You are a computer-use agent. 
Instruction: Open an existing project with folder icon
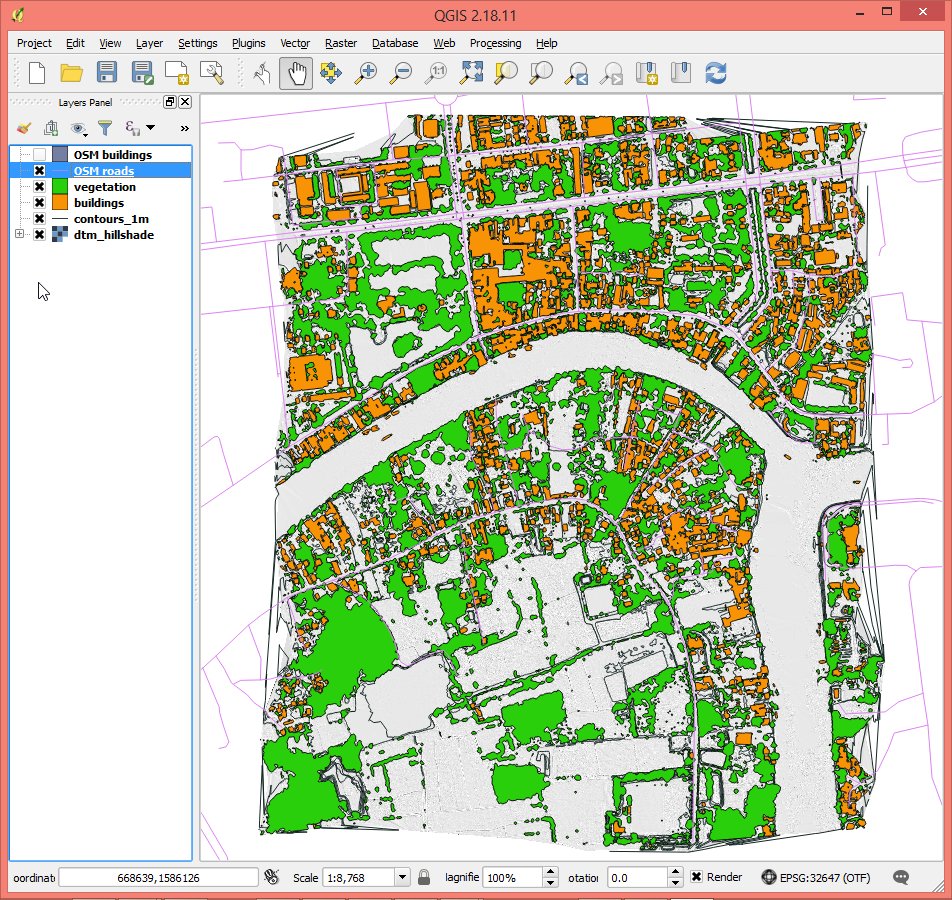point(71,73)
